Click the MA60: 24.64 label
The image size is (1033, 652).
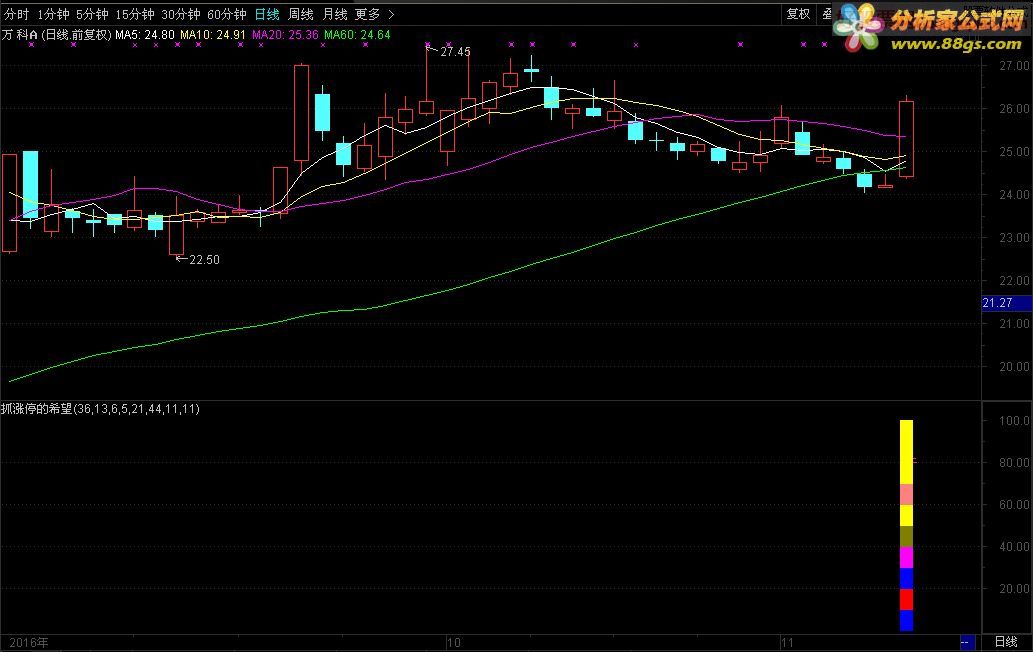click(x=357, y=34)
